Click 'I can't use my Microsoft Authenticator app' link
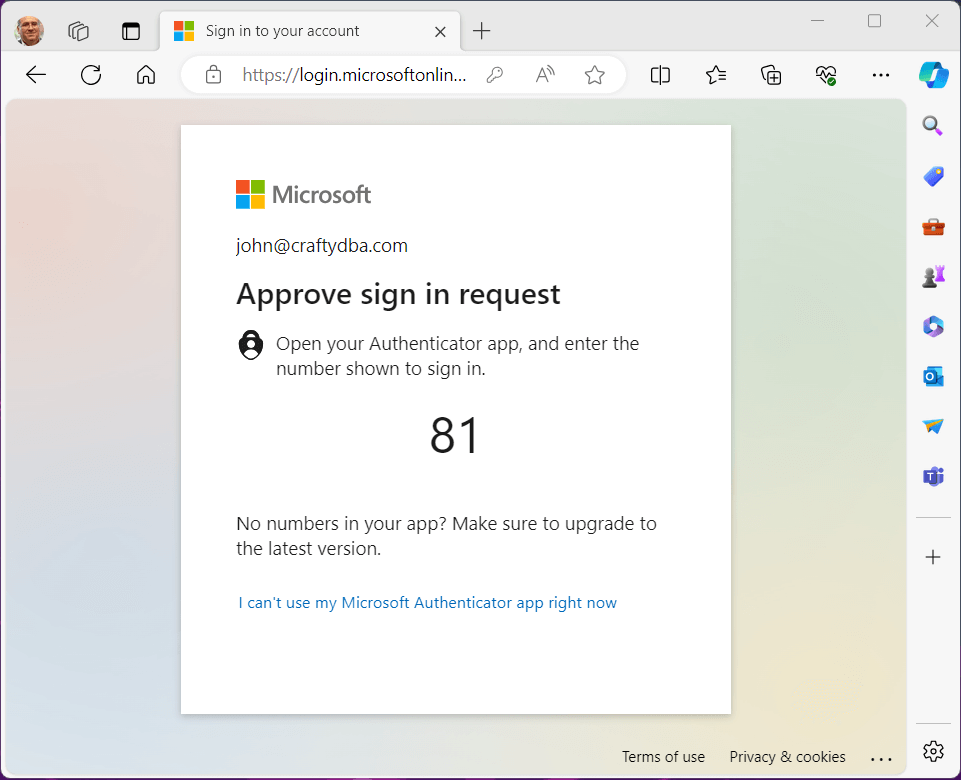961x780 pixels. (x=427, y=603)
